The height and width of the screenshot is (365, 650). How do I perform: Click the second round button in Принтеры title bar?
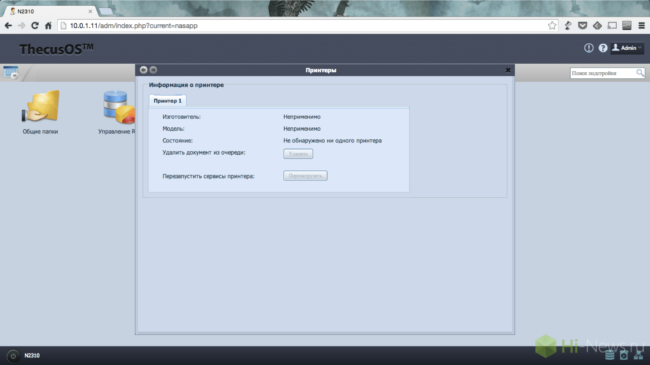(153, 70)
